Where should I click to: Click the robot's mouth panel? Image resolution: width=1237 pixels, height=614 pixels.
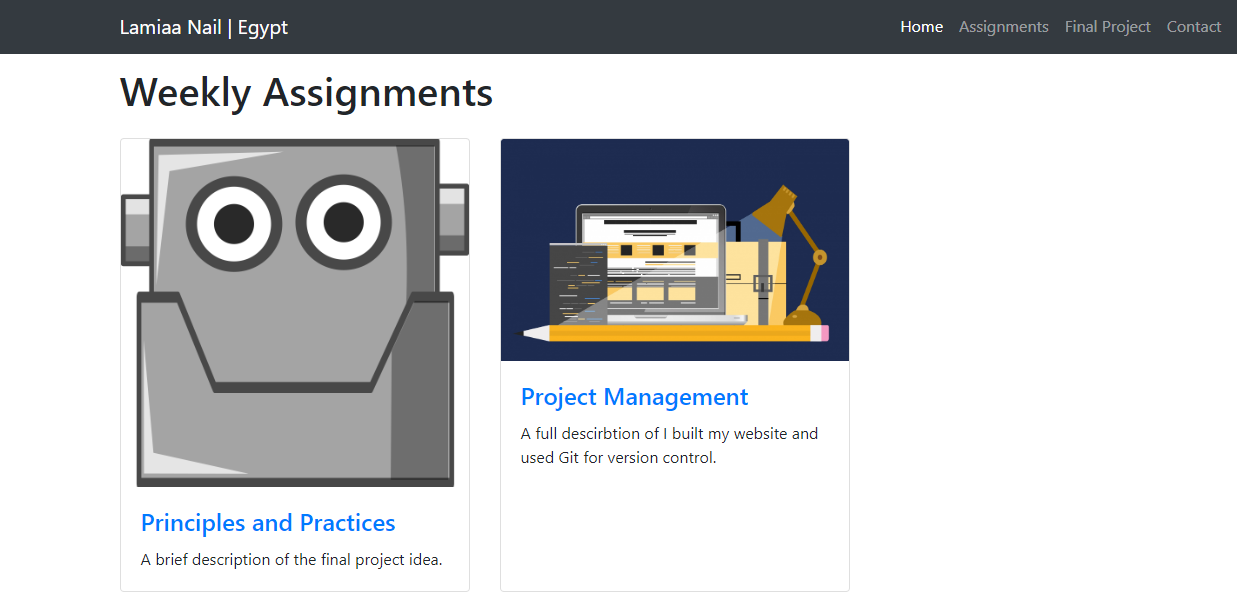click(295, 340)
